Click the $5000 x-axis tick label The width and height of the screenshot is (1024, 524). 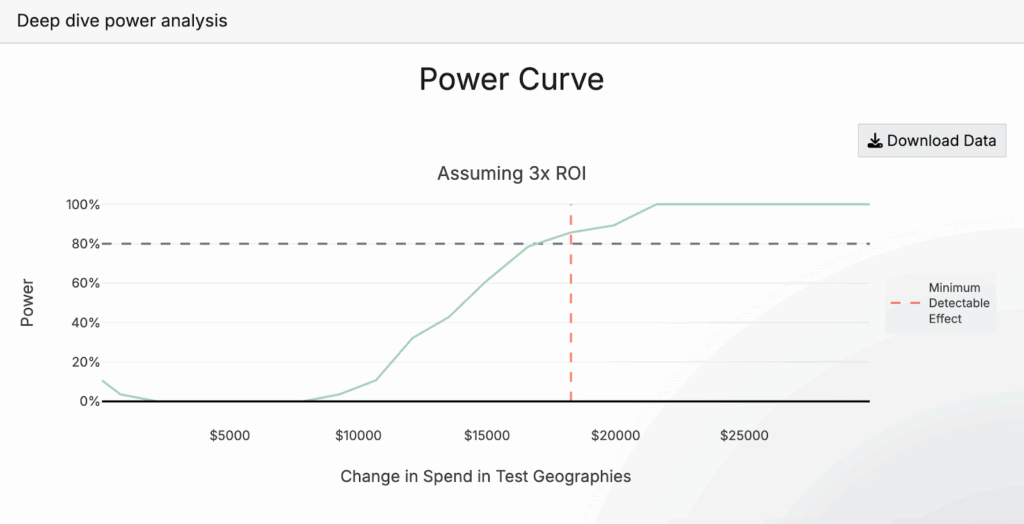(x=229, y=436)
